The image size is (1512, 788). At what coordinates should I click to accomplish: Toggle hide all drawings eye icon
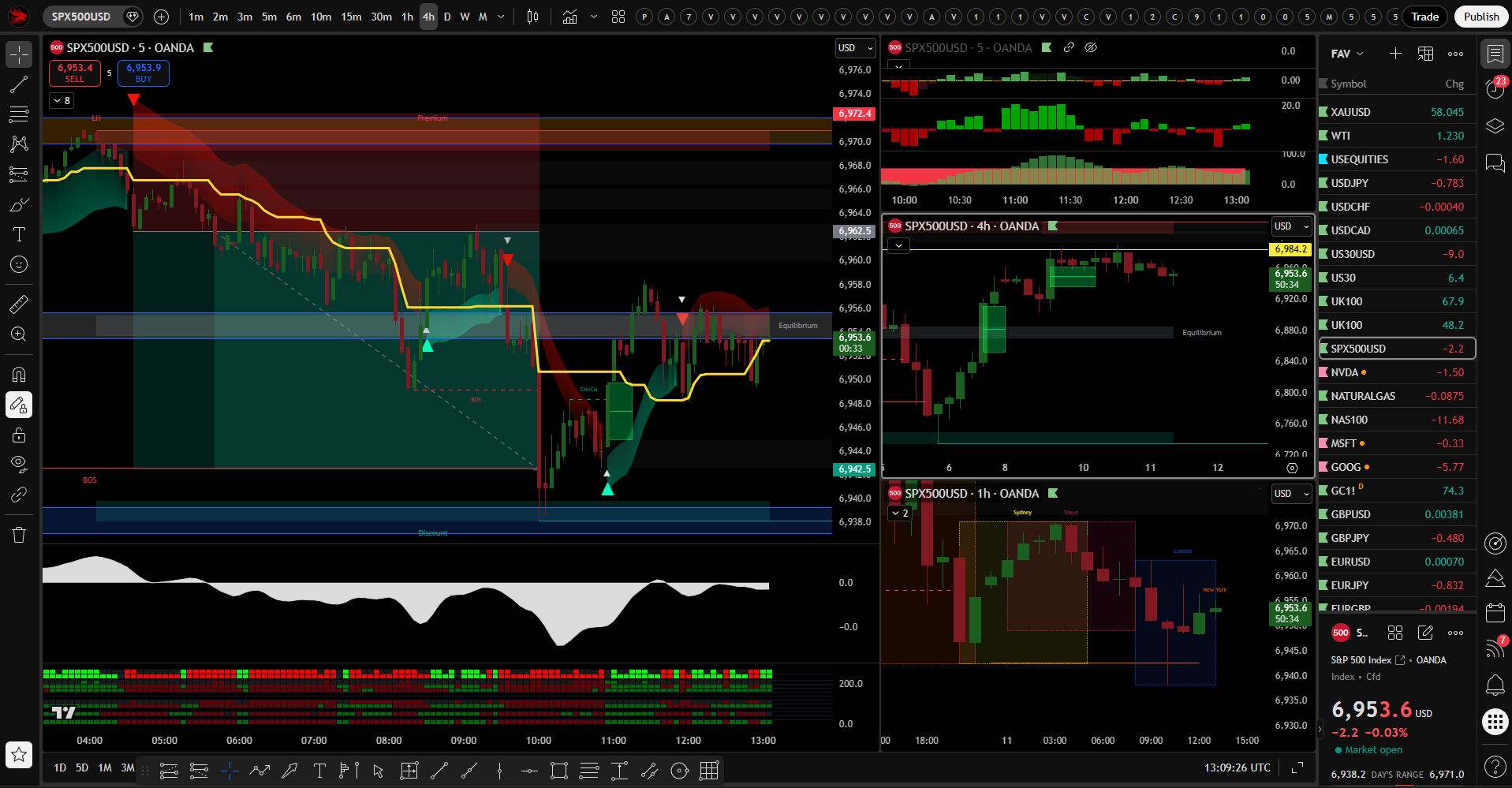19,465
